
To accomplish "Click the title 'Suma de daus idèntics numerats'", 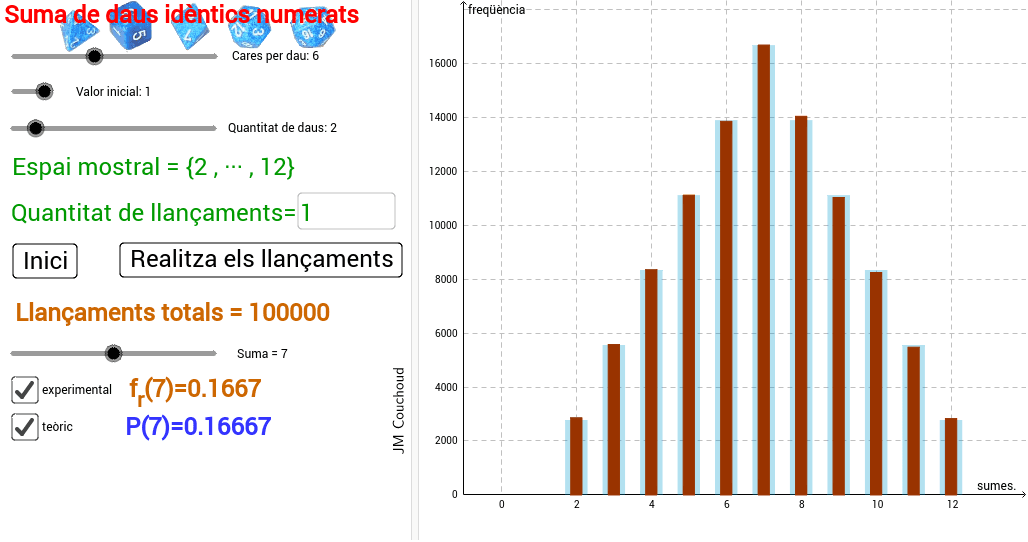I will (x=182, y=14).
